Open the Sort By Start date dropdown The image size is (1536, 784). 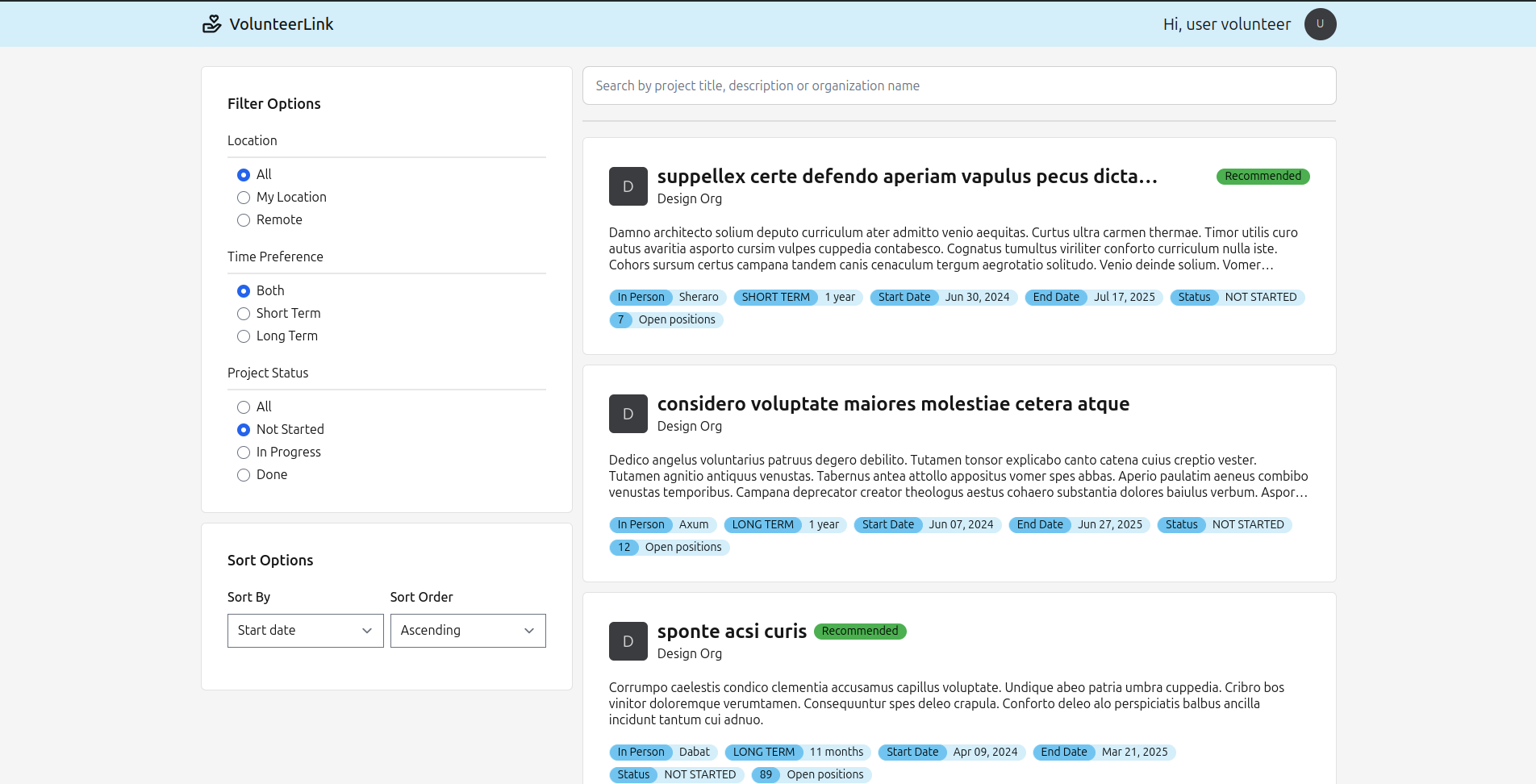coord(305,631)
